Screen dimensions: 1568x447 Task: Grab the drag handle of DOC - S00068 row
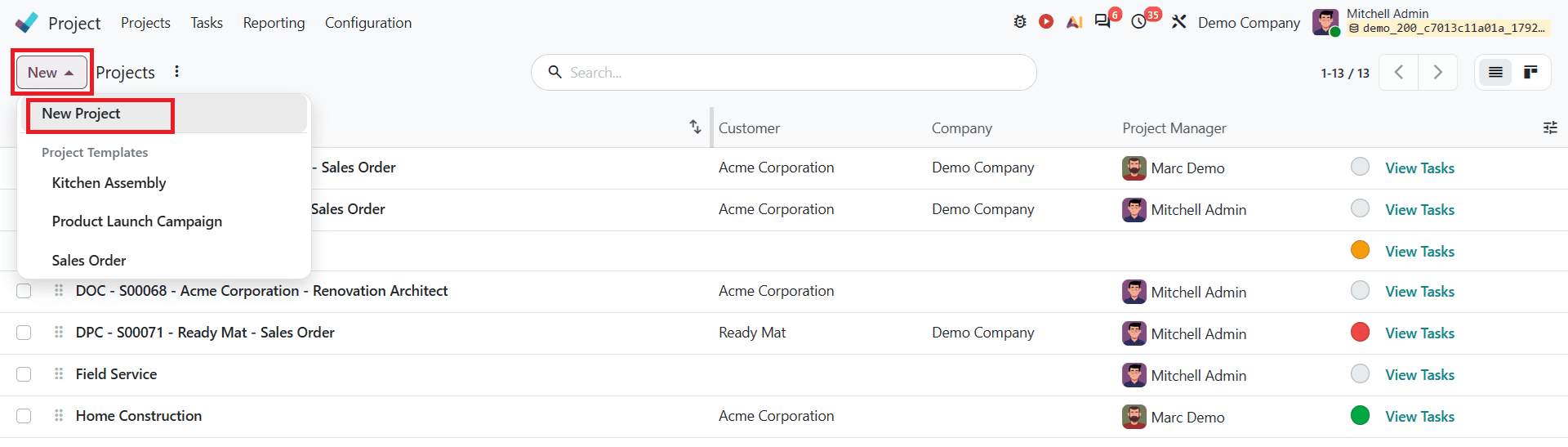pos(59,290)
